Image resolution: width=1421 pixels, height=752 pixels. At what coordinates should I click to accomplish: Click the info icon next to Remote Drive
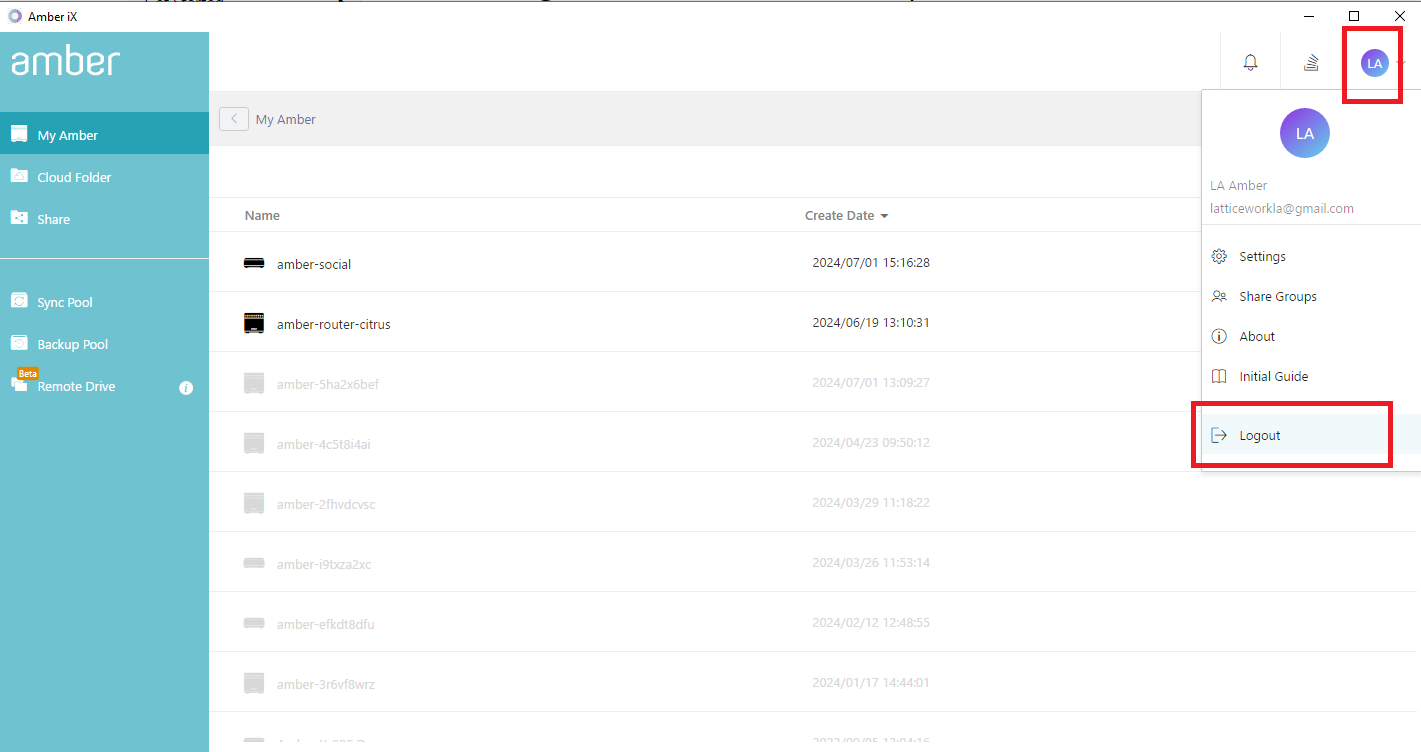point(186,388)
